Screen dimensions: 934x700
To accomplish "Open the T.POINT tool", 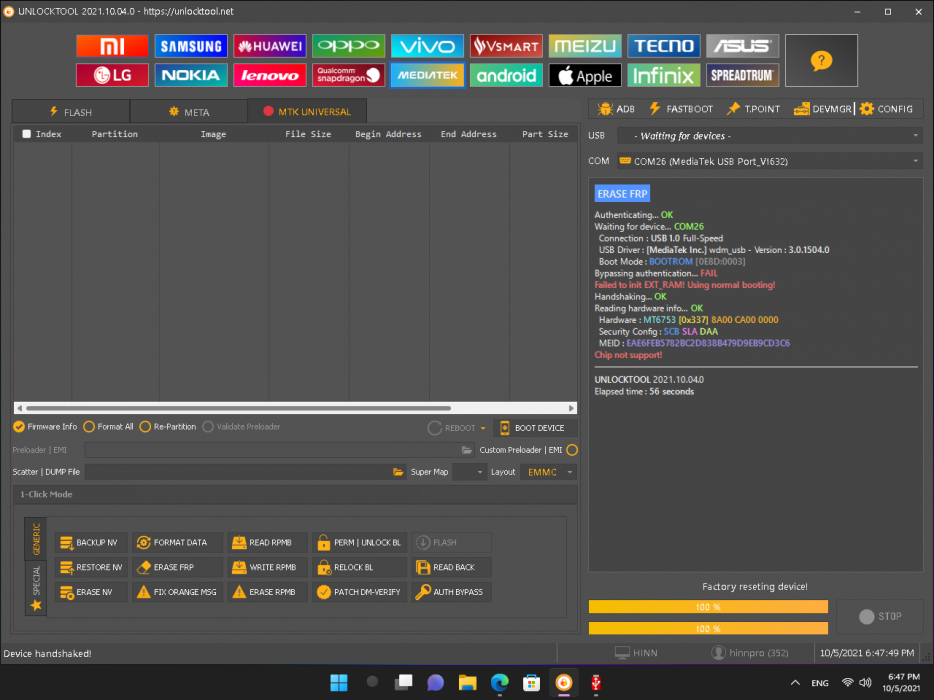I will point(753,109).
